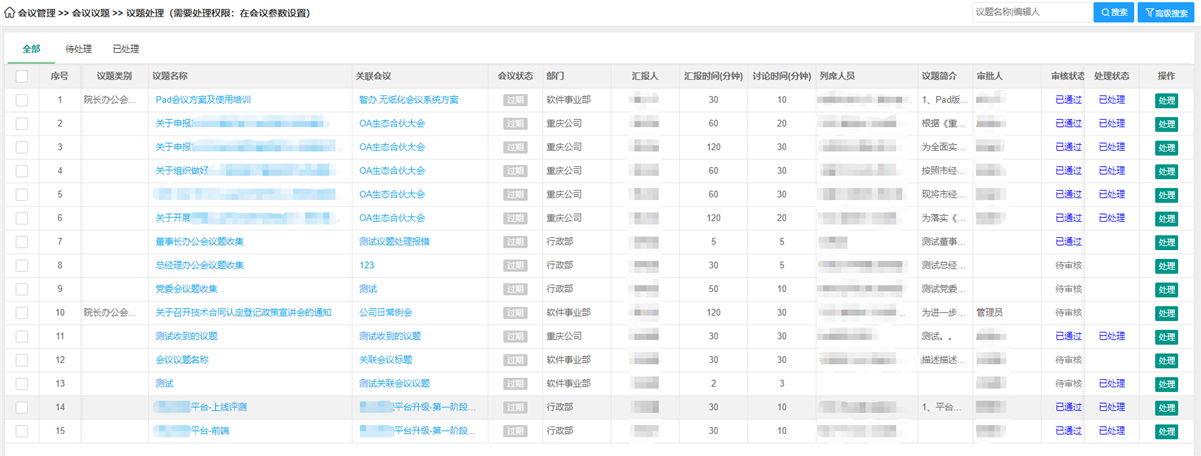Open linked meeting 测试关联会议议题
Image resolution: width=1201 pixels, height=456 pixels.
coord(394,384)
